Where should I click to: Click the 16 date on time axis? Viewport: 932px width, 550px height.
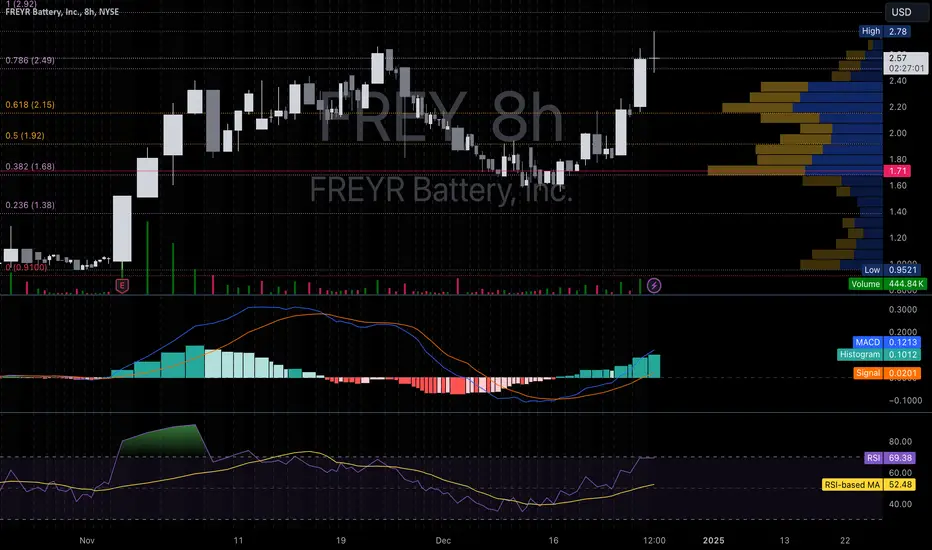(x=553, y=540)
